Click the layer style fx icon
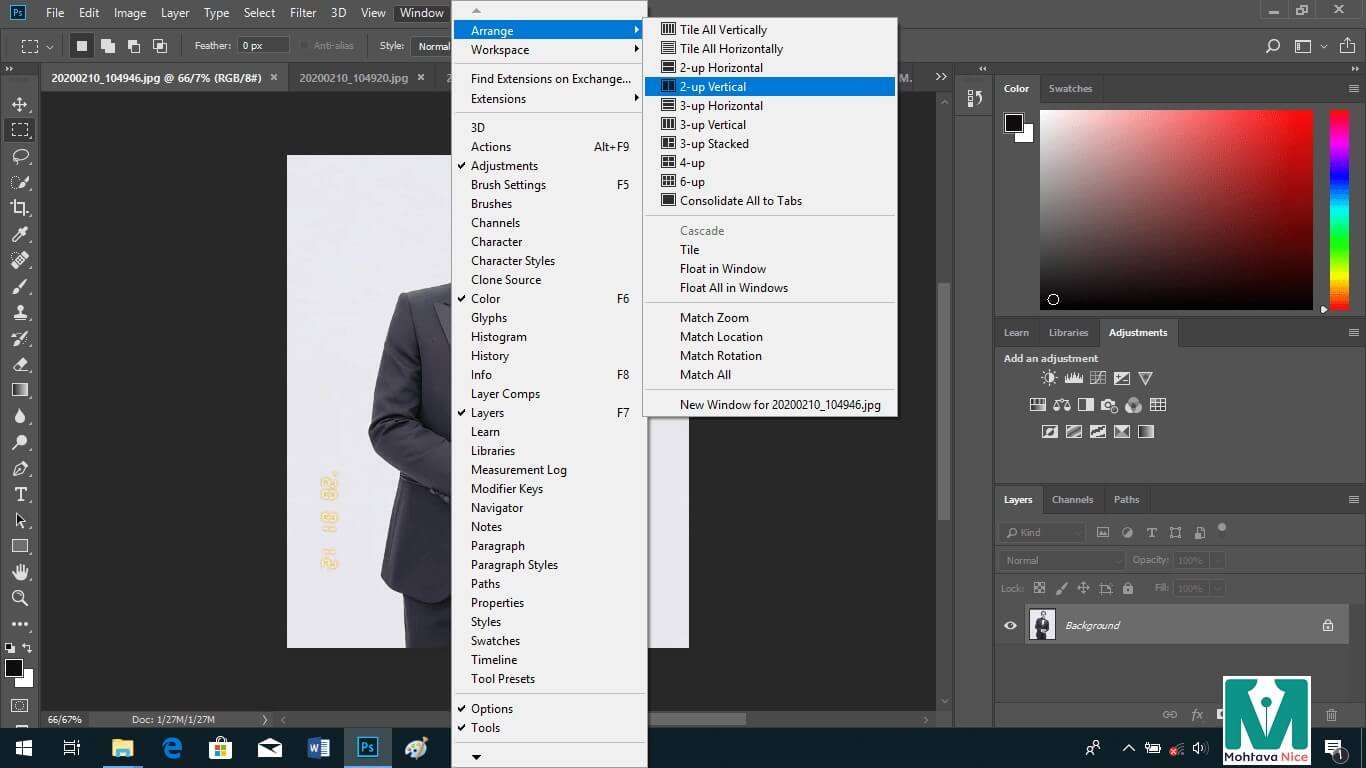Image resolution: width=1366 pixels, height=768 pixels. pos(1197,715)
